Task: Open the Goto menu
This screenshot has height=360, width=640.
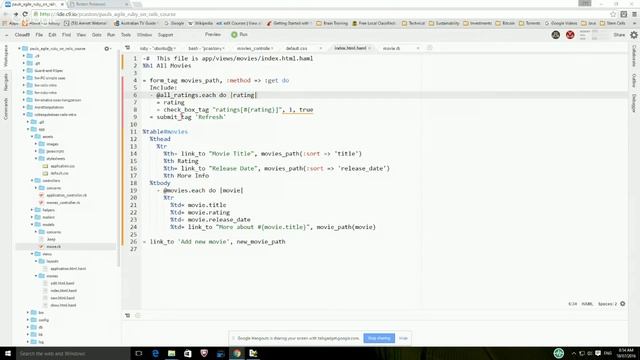Action: pos(97,35)
